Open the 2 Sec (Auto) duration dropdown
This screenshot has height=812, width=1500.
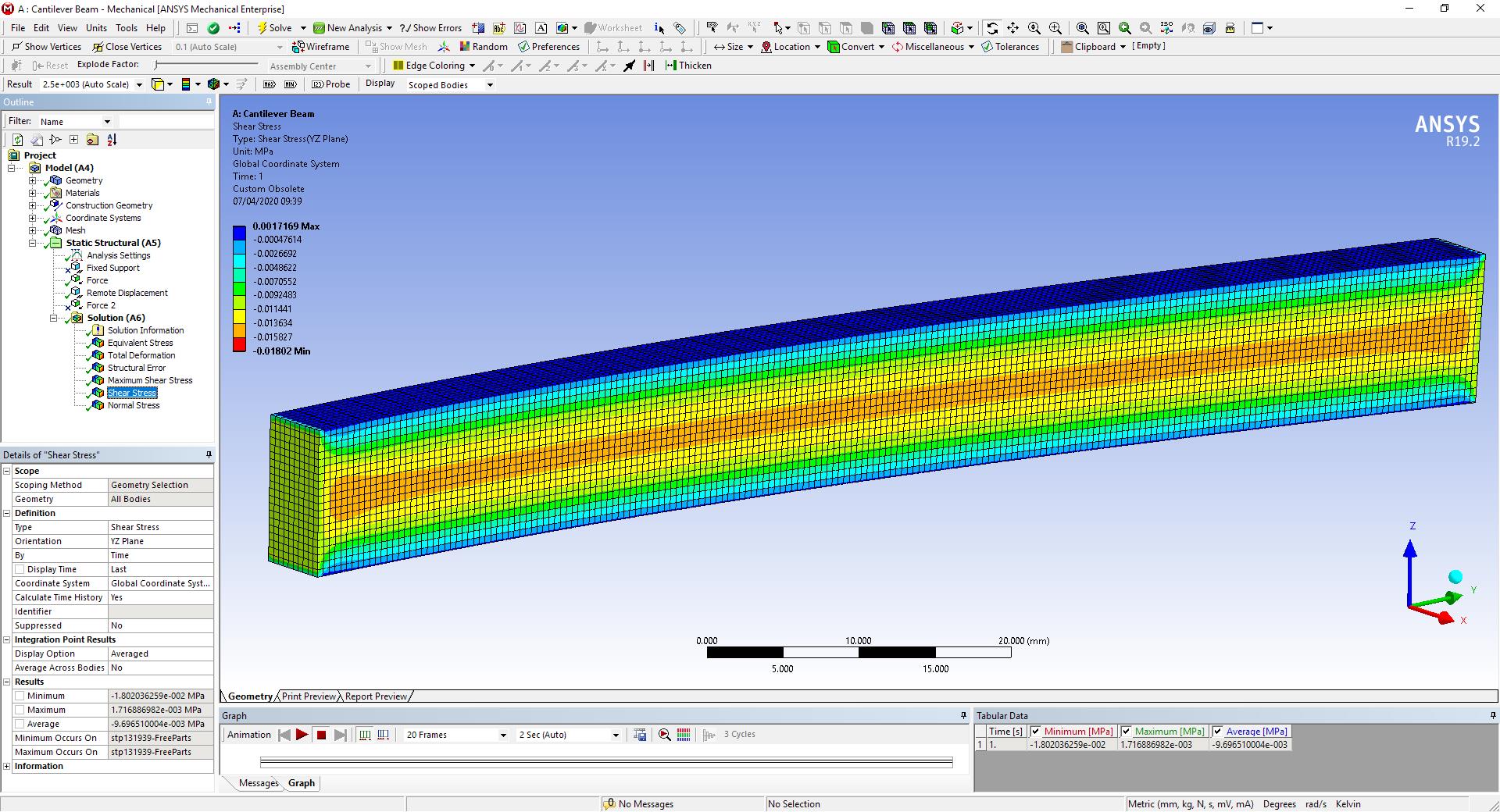[616, 735]
